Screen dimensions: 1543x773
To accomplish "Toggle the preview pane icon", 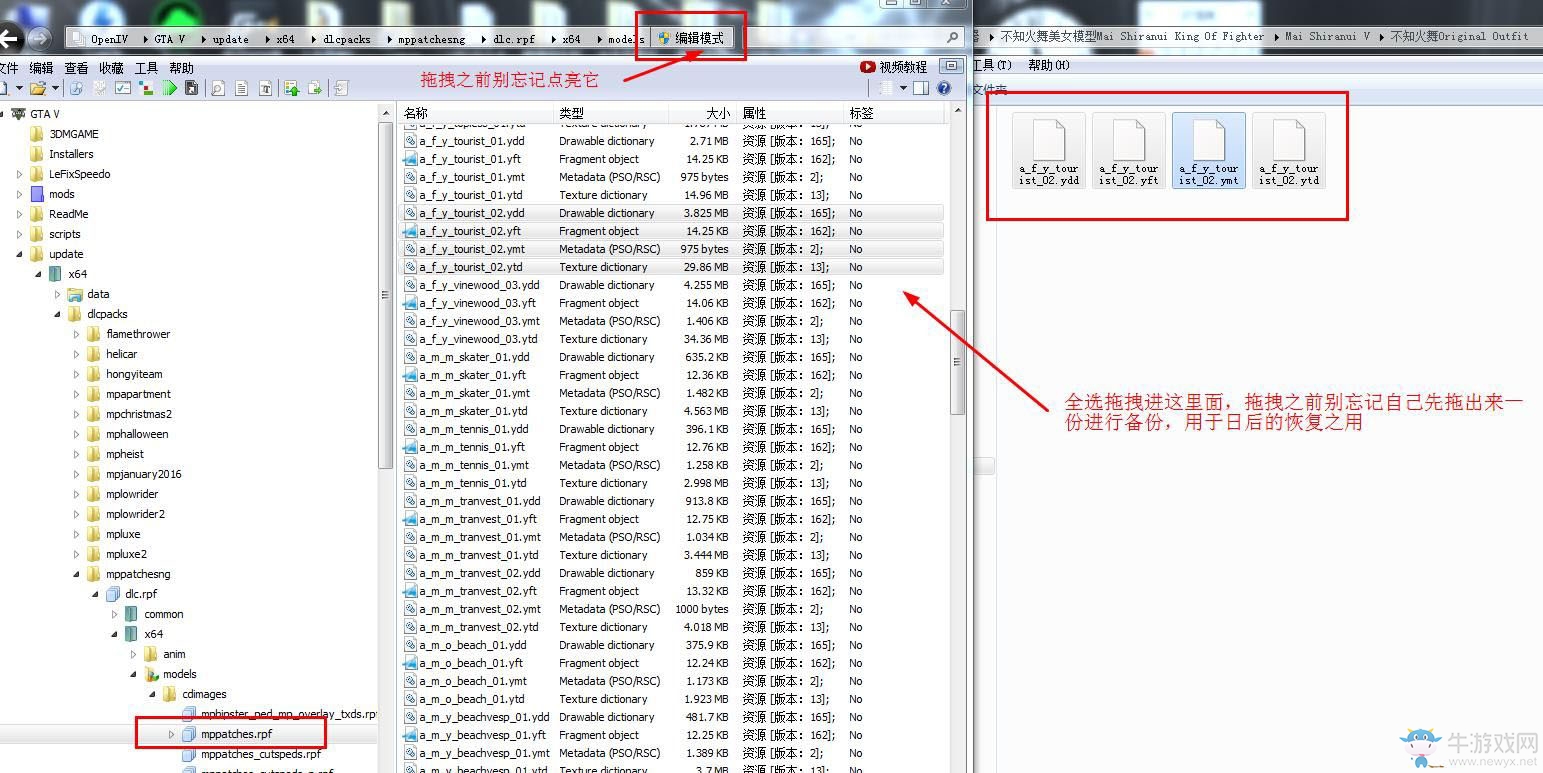I will tap(921, 88).
